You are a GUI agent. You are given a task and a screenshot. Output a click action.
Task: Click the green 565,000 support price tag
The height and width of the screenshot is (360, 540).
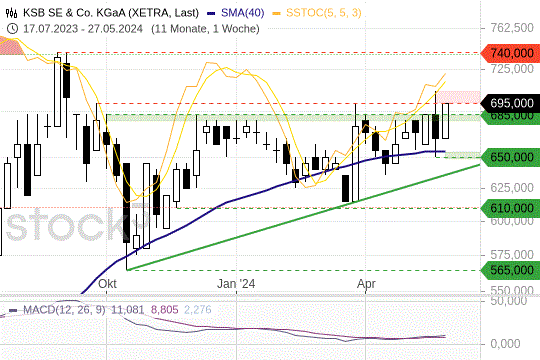(510, 270)
